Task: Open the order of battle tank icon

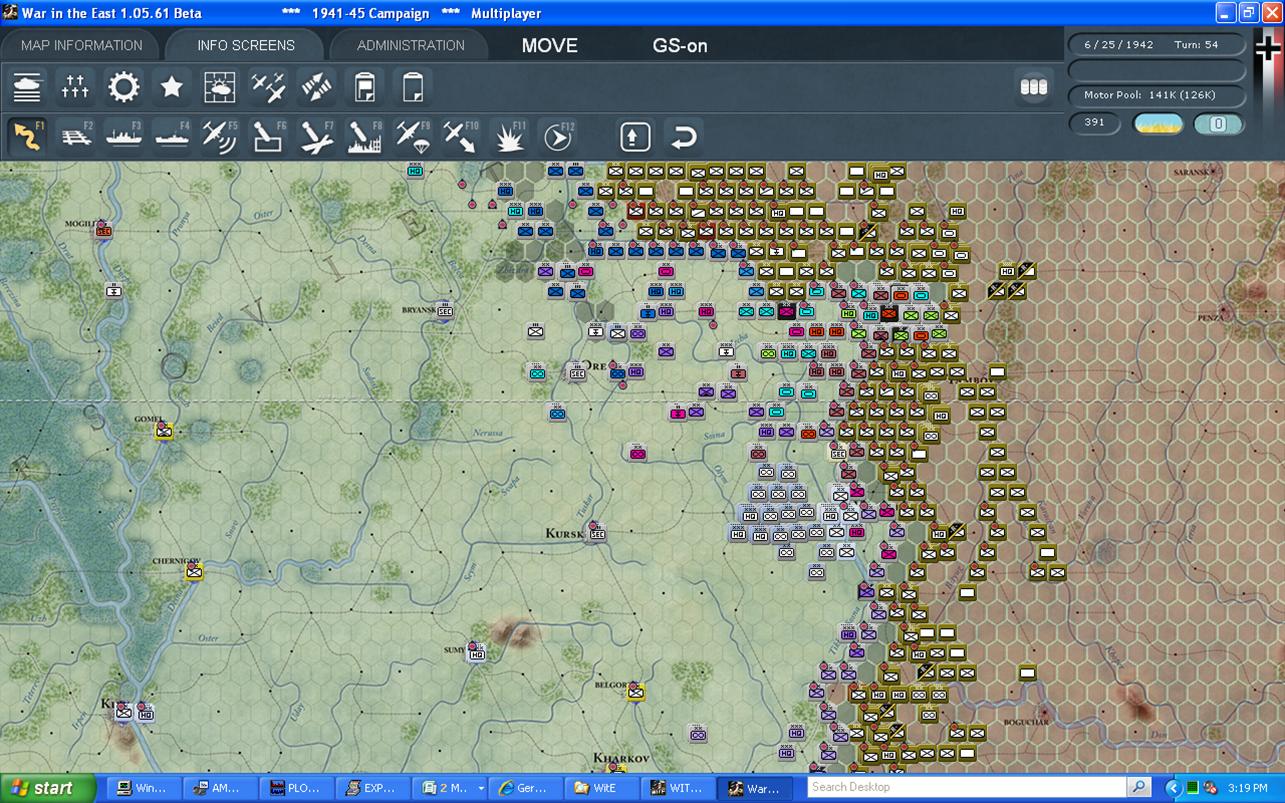Action: coord(27,87)
